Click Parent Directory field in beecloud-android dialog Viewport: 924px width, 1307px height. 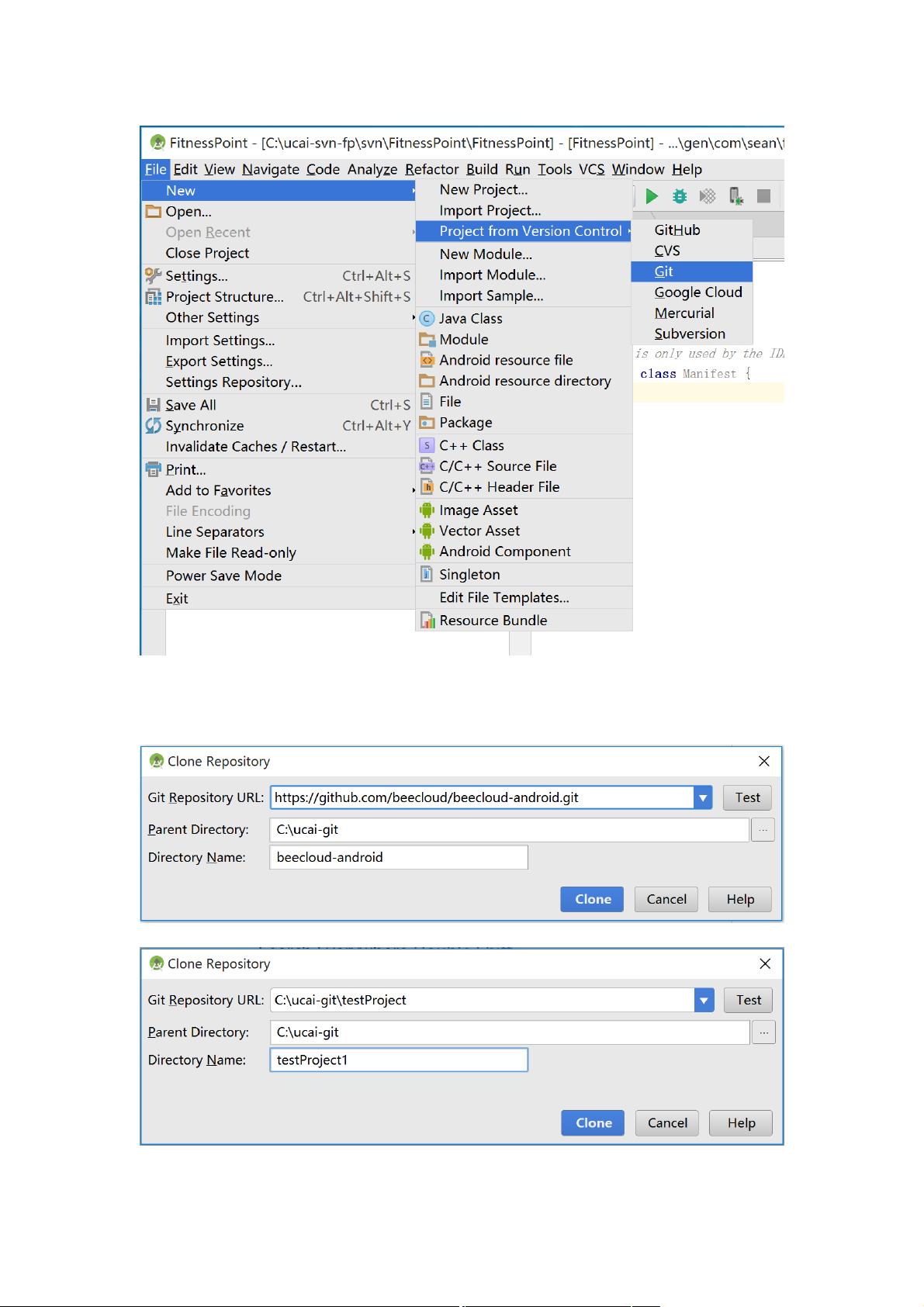510,830
